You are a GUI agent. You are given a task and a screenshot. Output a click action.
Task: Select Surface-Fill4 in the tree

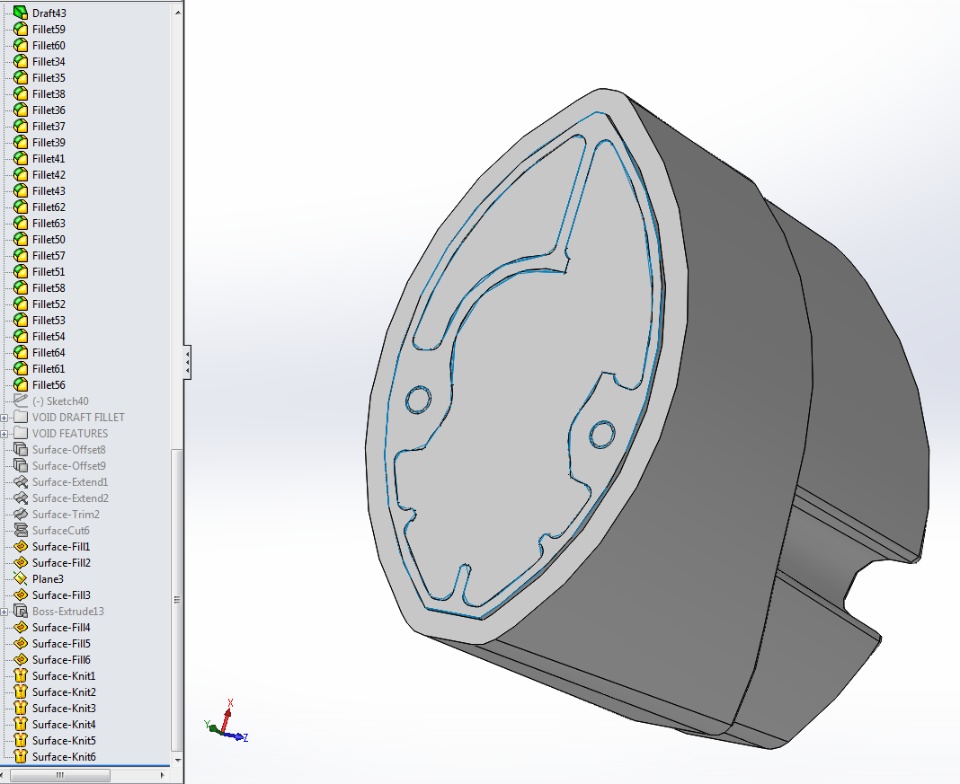[x=61, y=627]
